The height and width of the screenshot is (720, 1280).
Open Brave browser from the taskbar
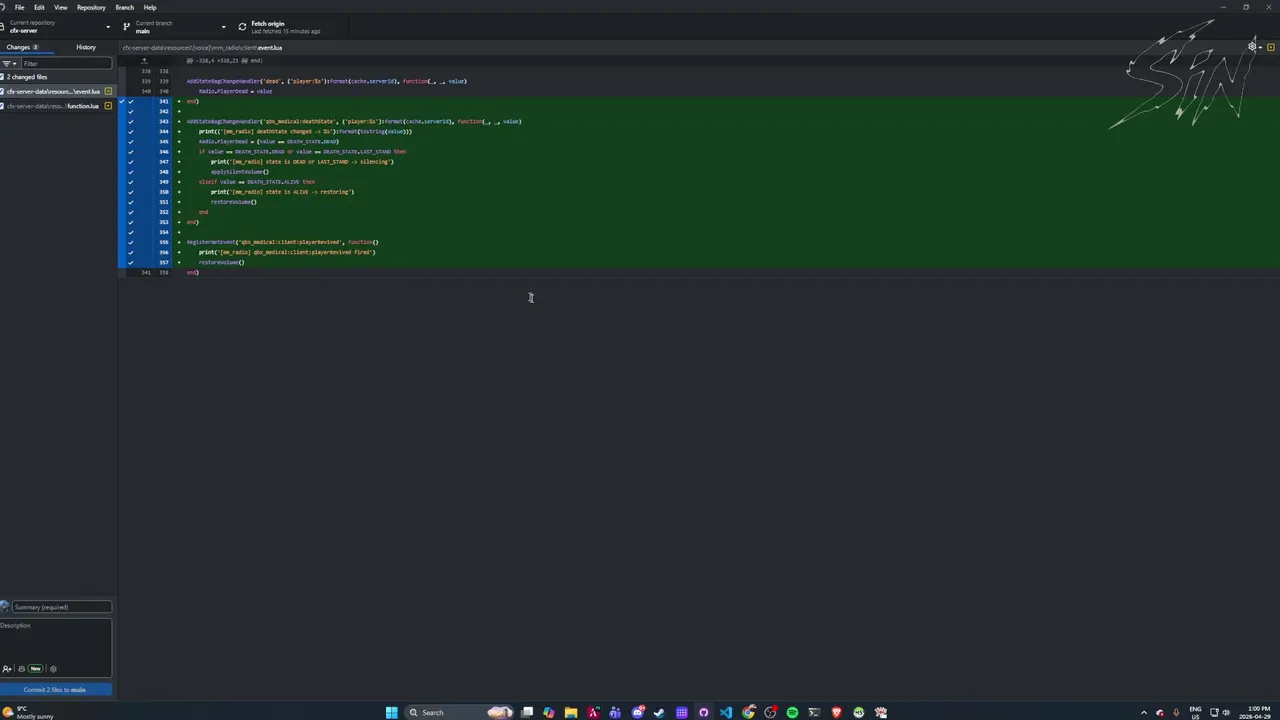coord(837,712)
